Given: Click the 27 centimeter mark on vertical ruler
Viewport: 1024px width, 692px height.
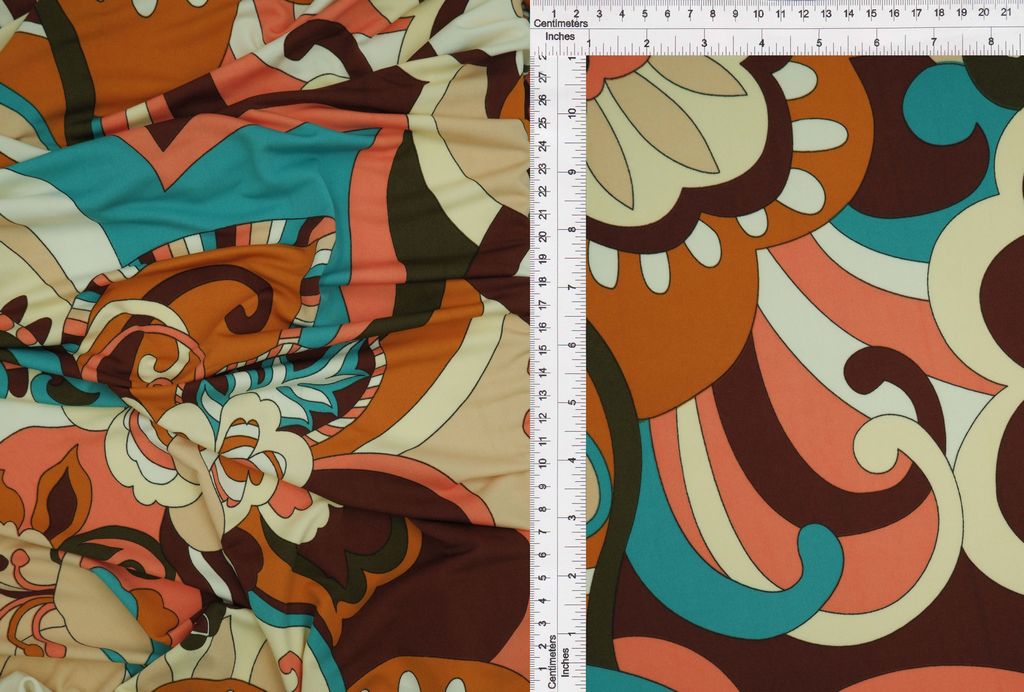Looking at the screenshot, I should 541,78.
